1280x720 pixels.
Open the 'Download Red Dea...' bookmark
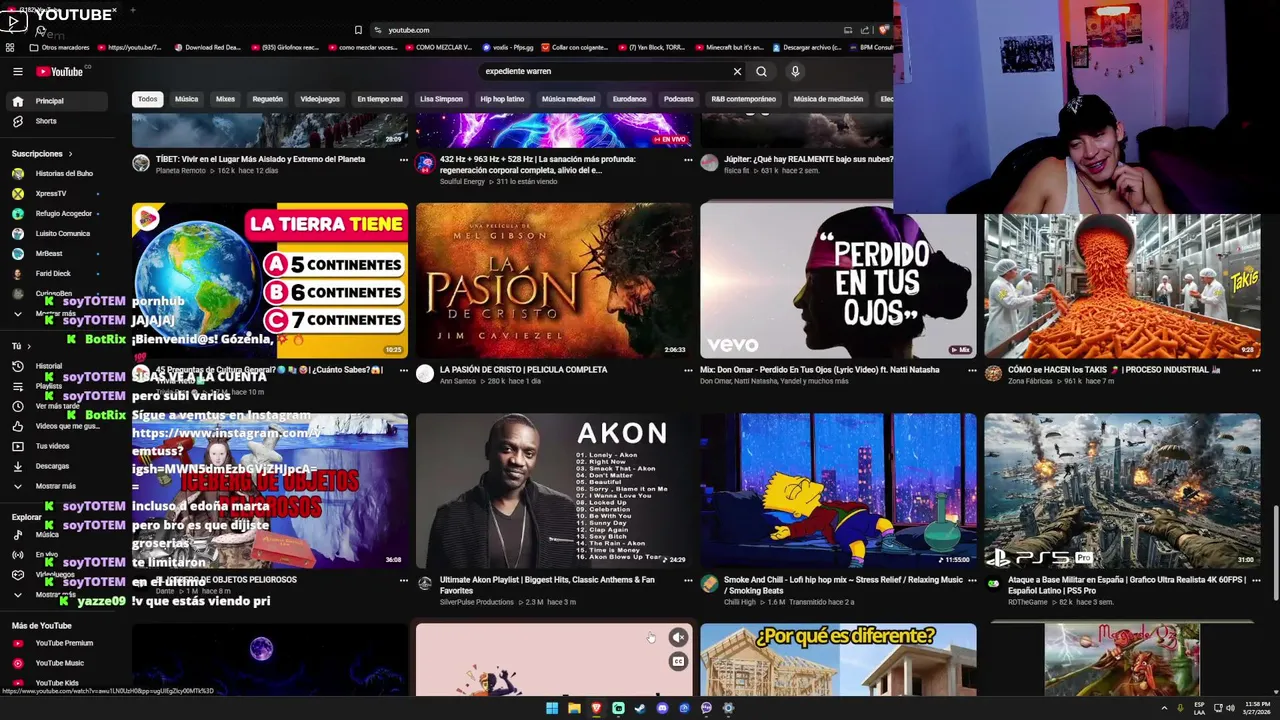coord(207,47)
